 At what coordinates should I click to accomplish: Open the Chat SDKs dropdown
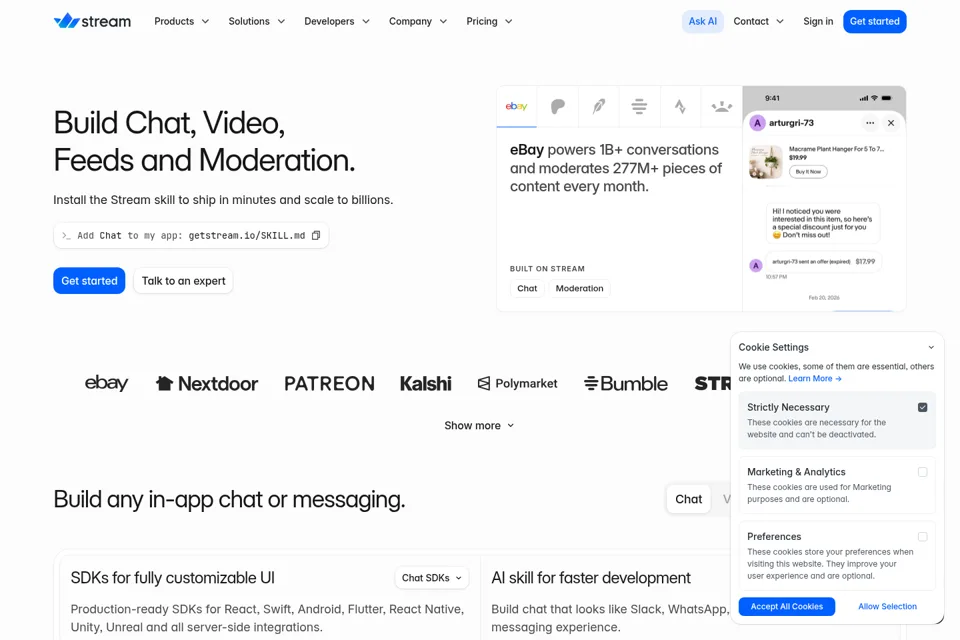coord(432,578)
